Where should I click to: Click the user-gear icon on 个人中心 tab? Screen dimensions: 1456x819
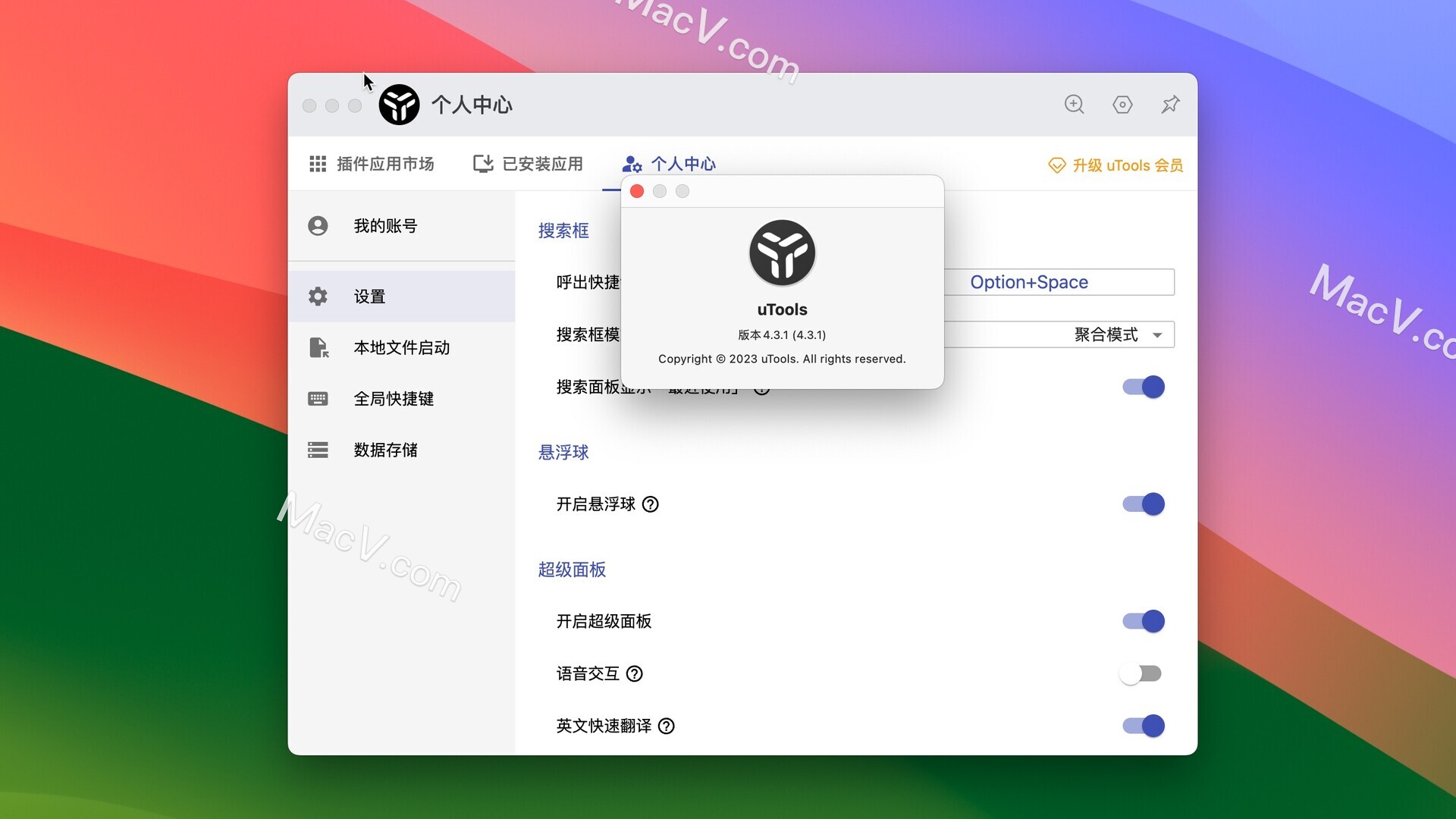click(x=632, y=164)
